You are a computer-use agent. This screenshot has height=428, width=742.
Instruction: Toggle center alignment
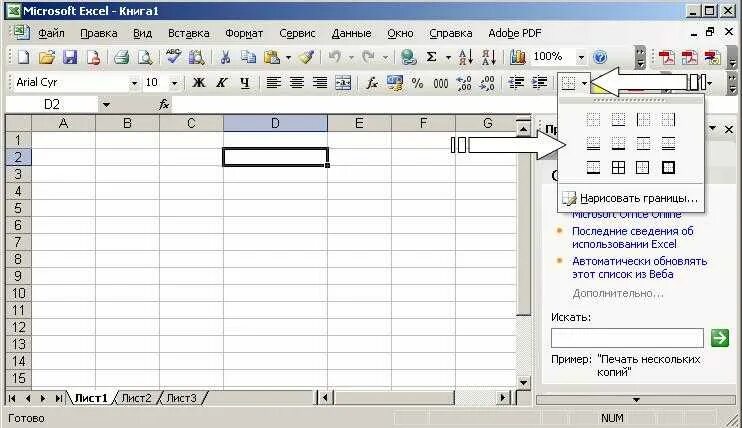click(x=297, y=83)
